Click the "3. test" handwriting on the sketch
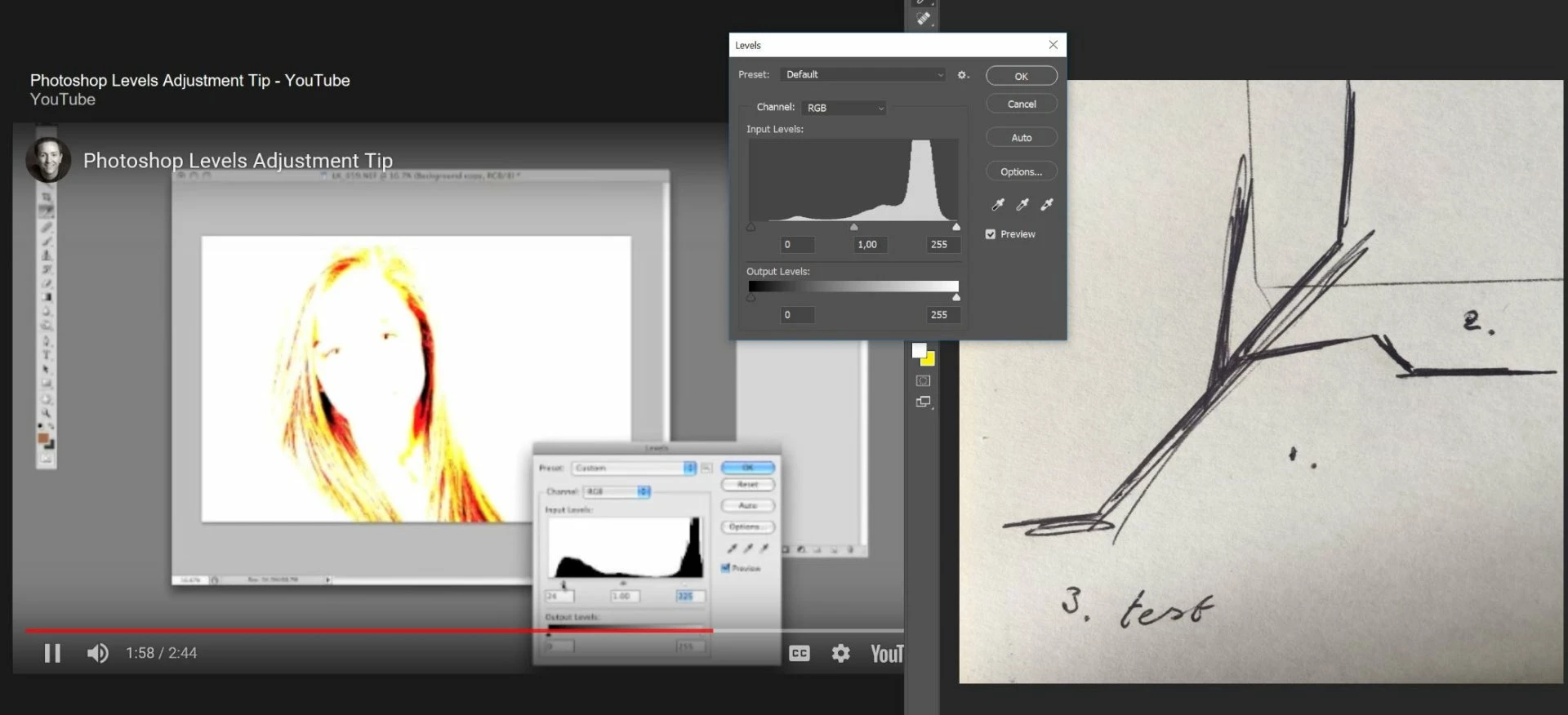Image resolution: width=1568 pixels, height=715 pixels. (1138, 608)
